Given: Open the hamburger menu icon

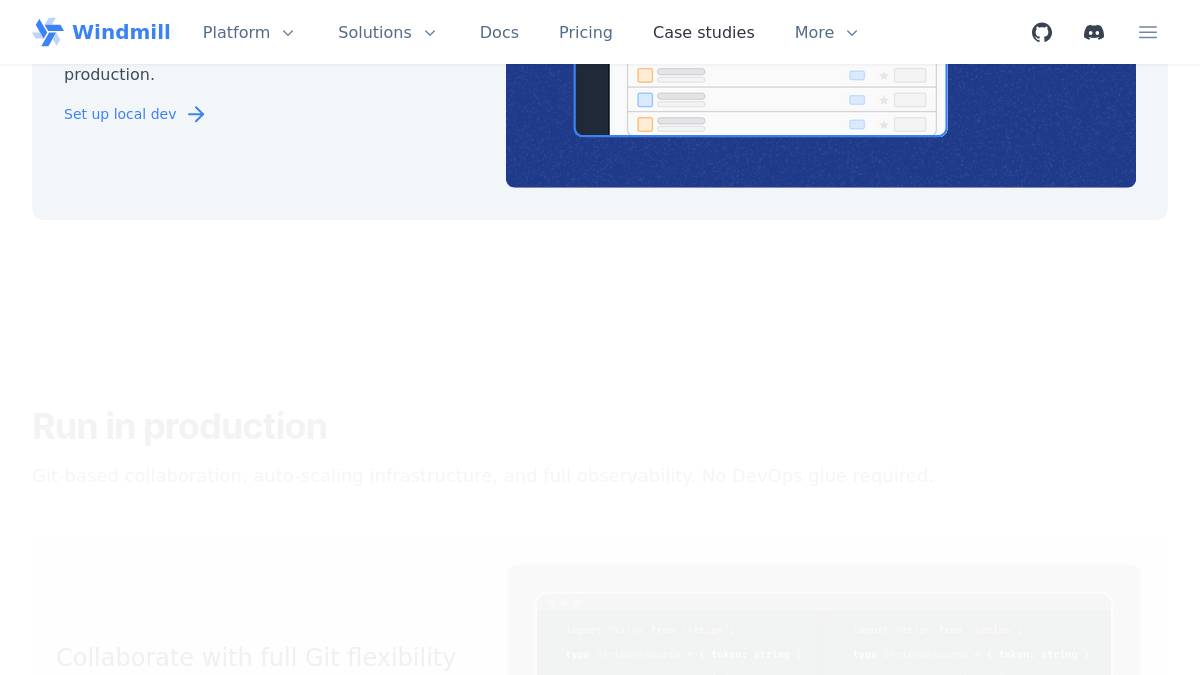Looking at the screenshot, I should coord(1148,32).
